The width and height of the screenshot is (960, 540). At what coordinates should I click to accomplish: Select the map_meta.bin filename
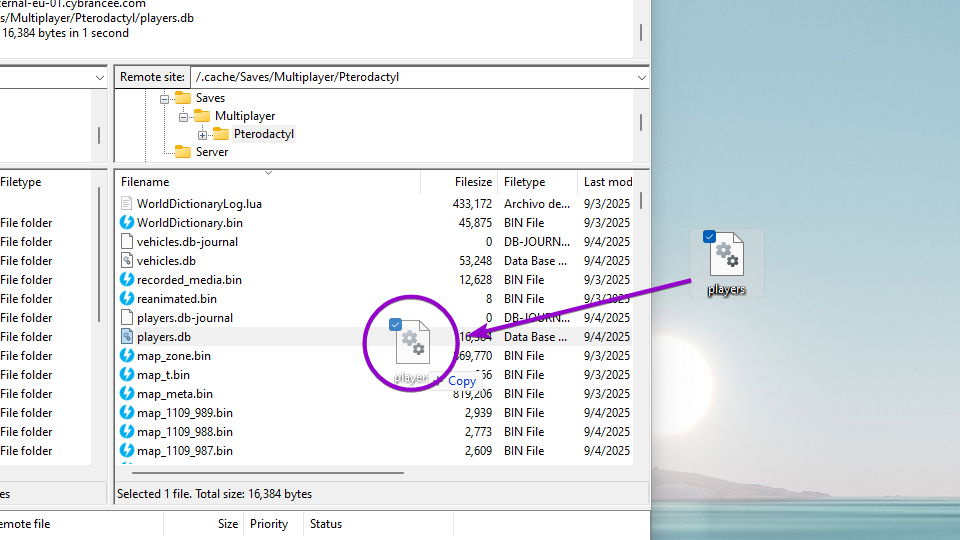click(x=174, y=394)
